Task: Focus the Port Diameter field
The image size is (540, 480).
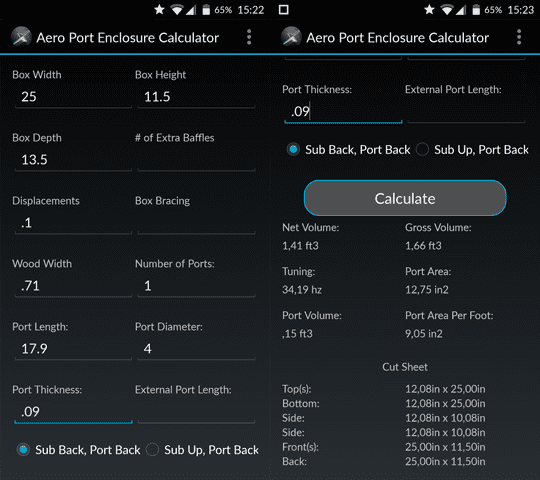Action: 196,349
